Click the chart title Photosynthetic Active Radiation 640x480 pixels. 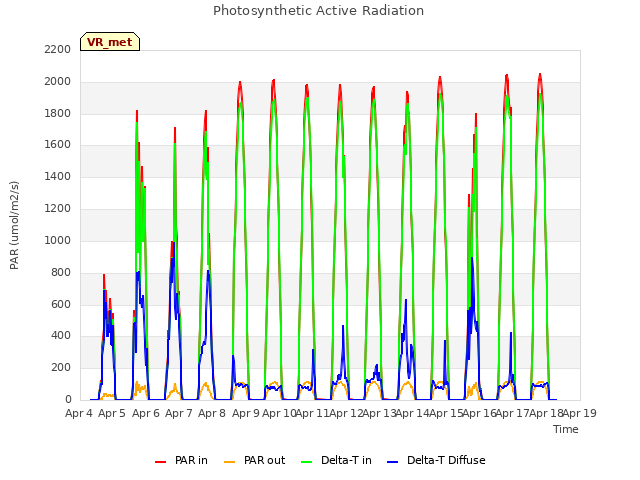318,11
